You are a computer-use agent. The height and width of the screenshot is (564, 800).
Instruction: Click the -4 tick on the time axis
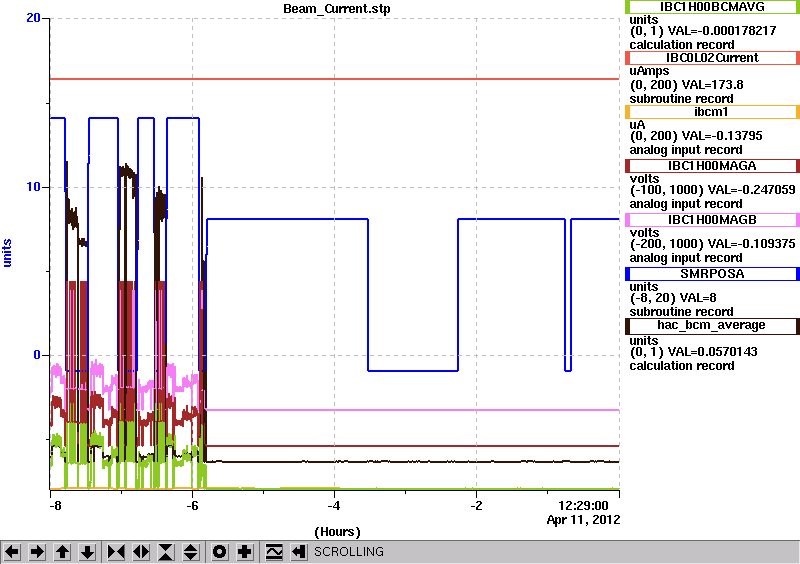[x=334, y=506]
